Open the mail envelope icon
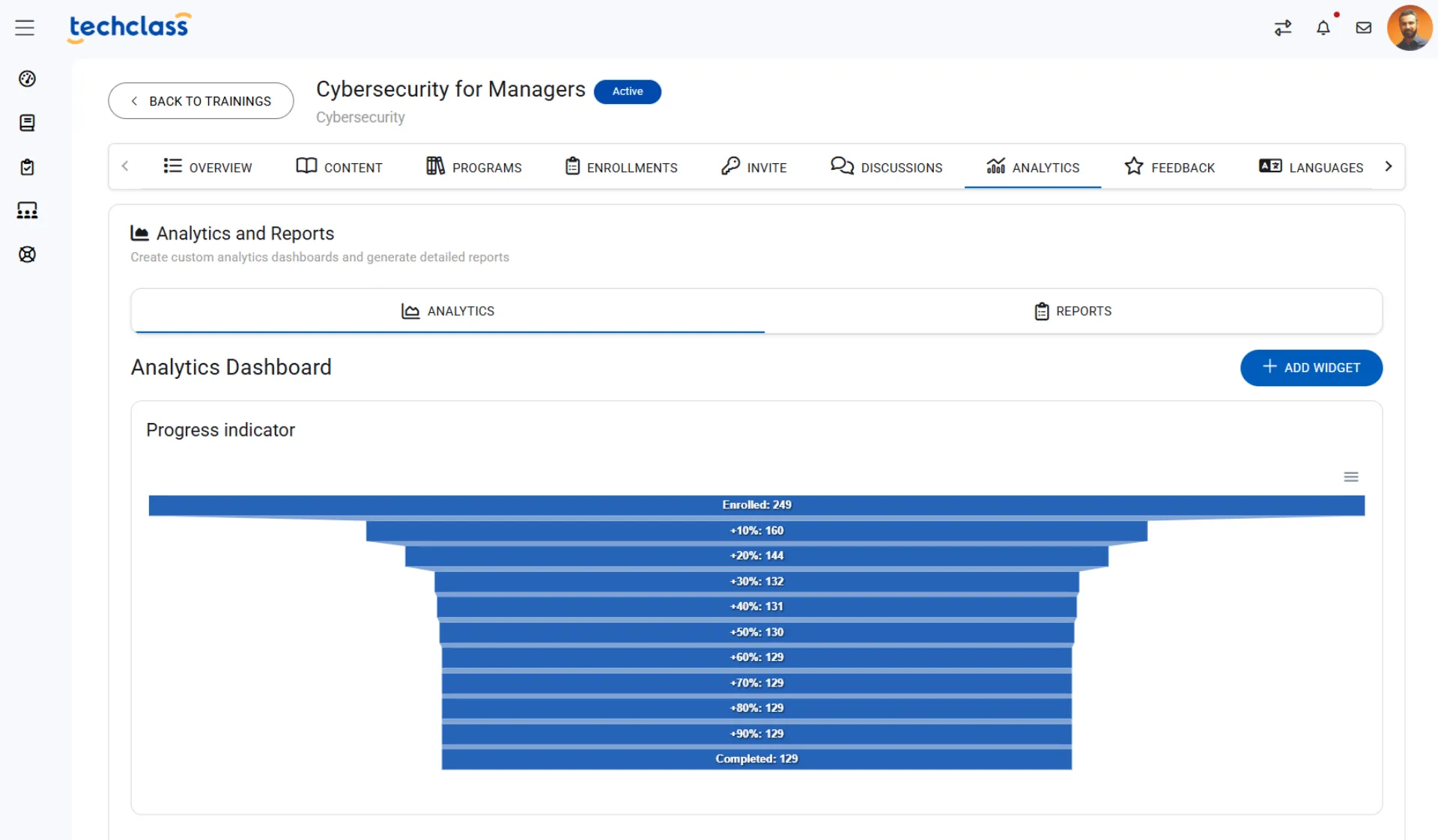 click(1364, 28)
